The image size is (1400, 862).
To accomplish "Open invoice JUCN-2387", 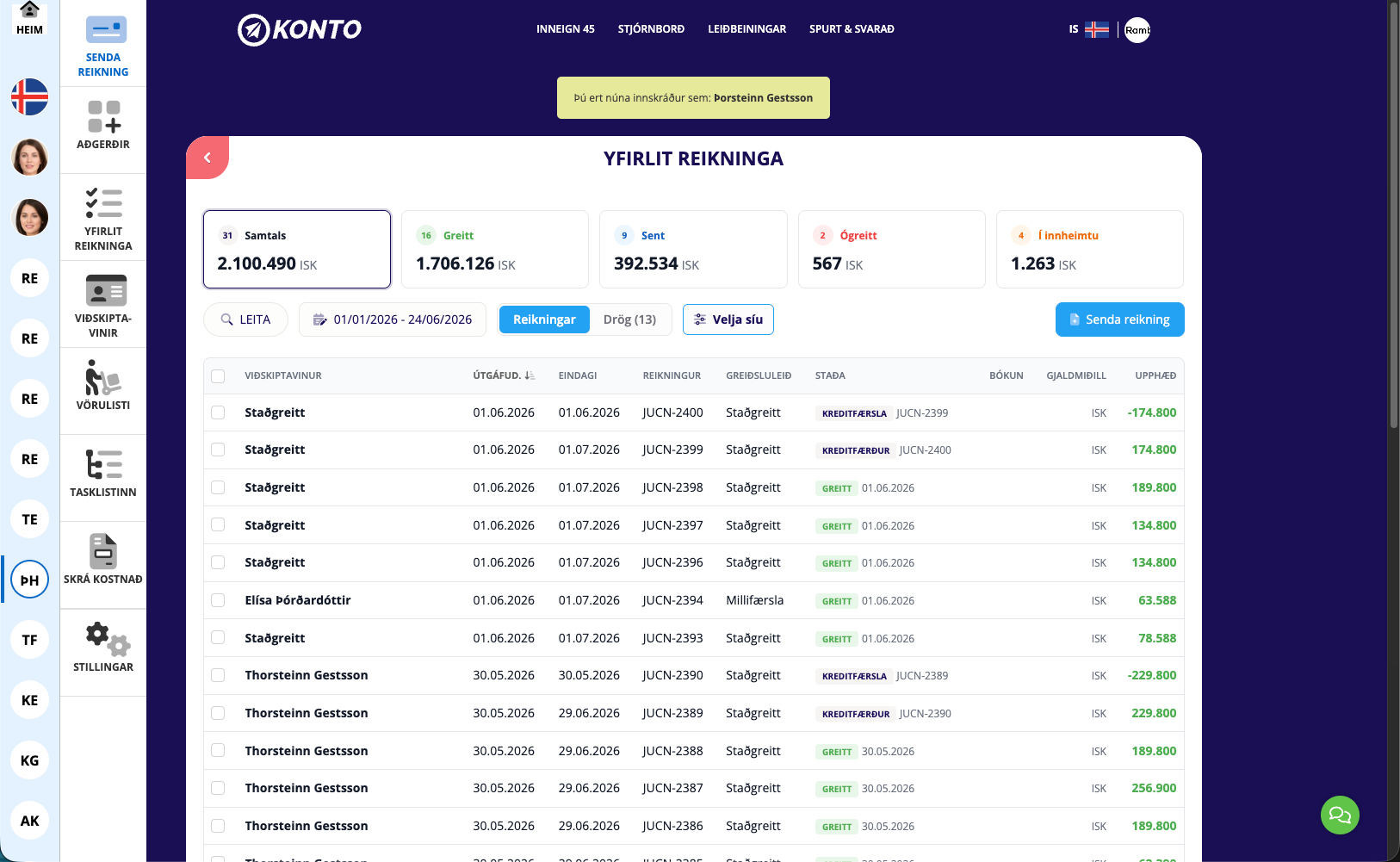I will point(672,788).
